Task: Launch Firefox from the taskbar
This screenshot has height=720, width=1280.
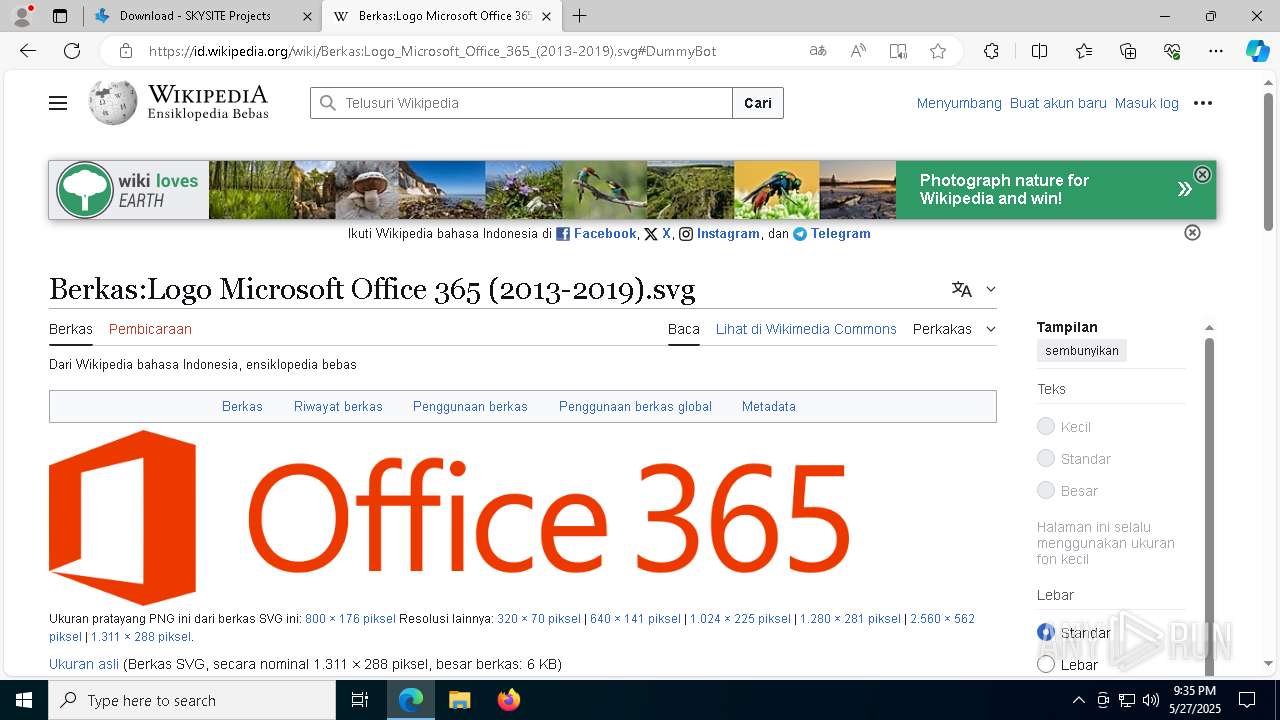Action: [x=509, y=700]
